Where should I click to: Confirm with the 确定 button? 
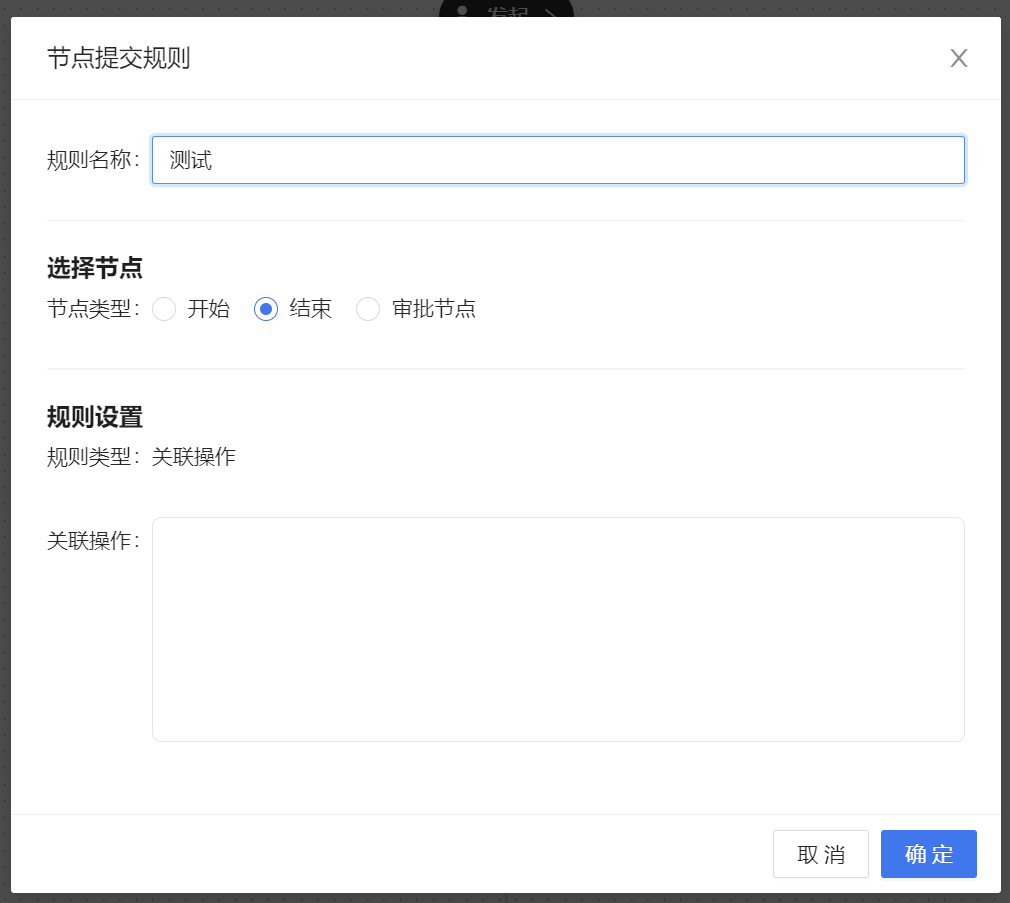pyautogui.click(x=929, y=854)
